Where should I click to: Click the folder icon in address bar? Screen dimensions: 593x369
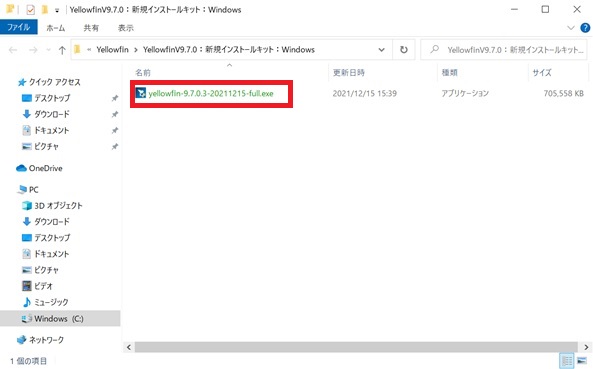pos(78,50)
